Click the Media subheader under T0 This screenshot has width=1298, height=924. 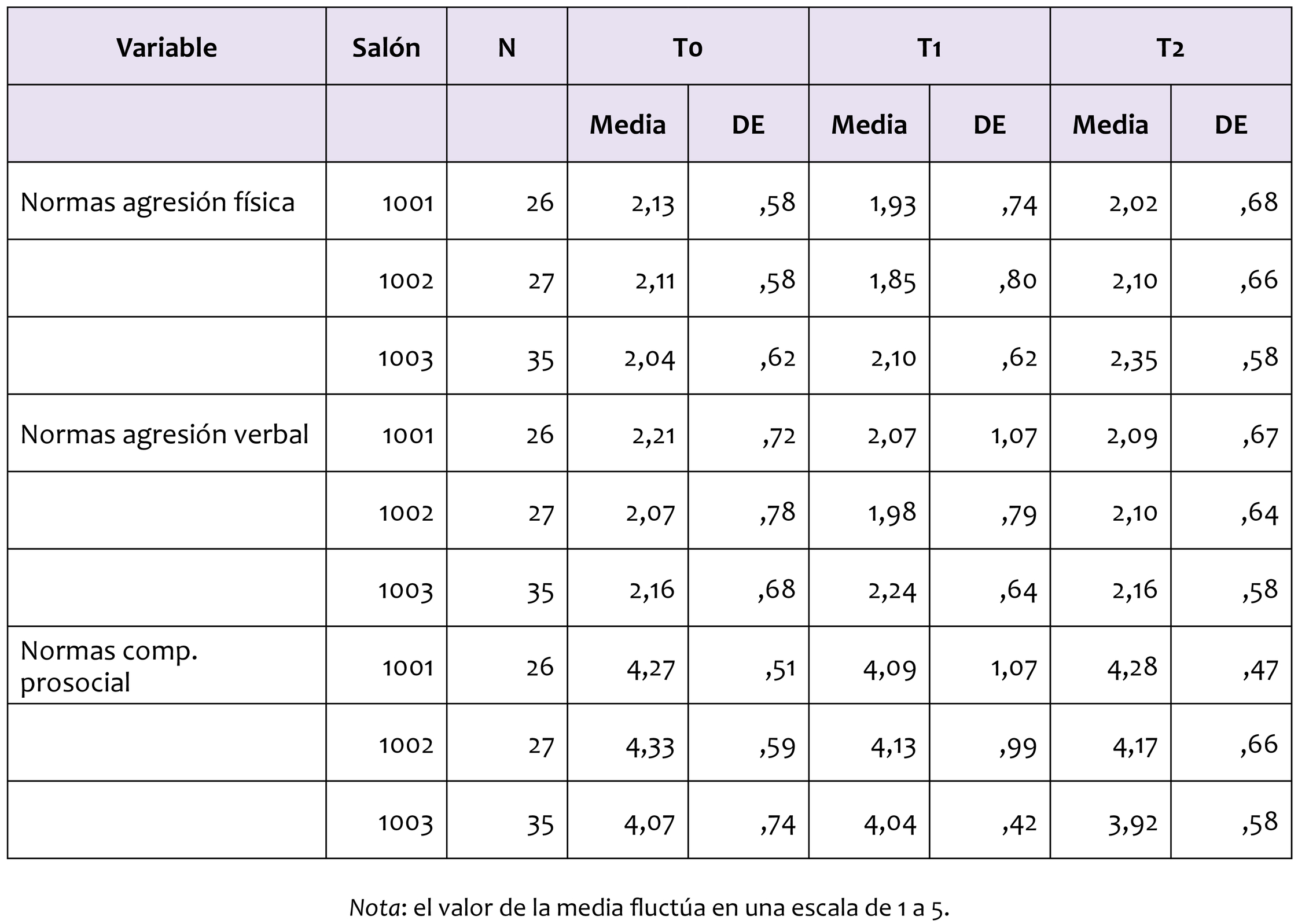627,124
